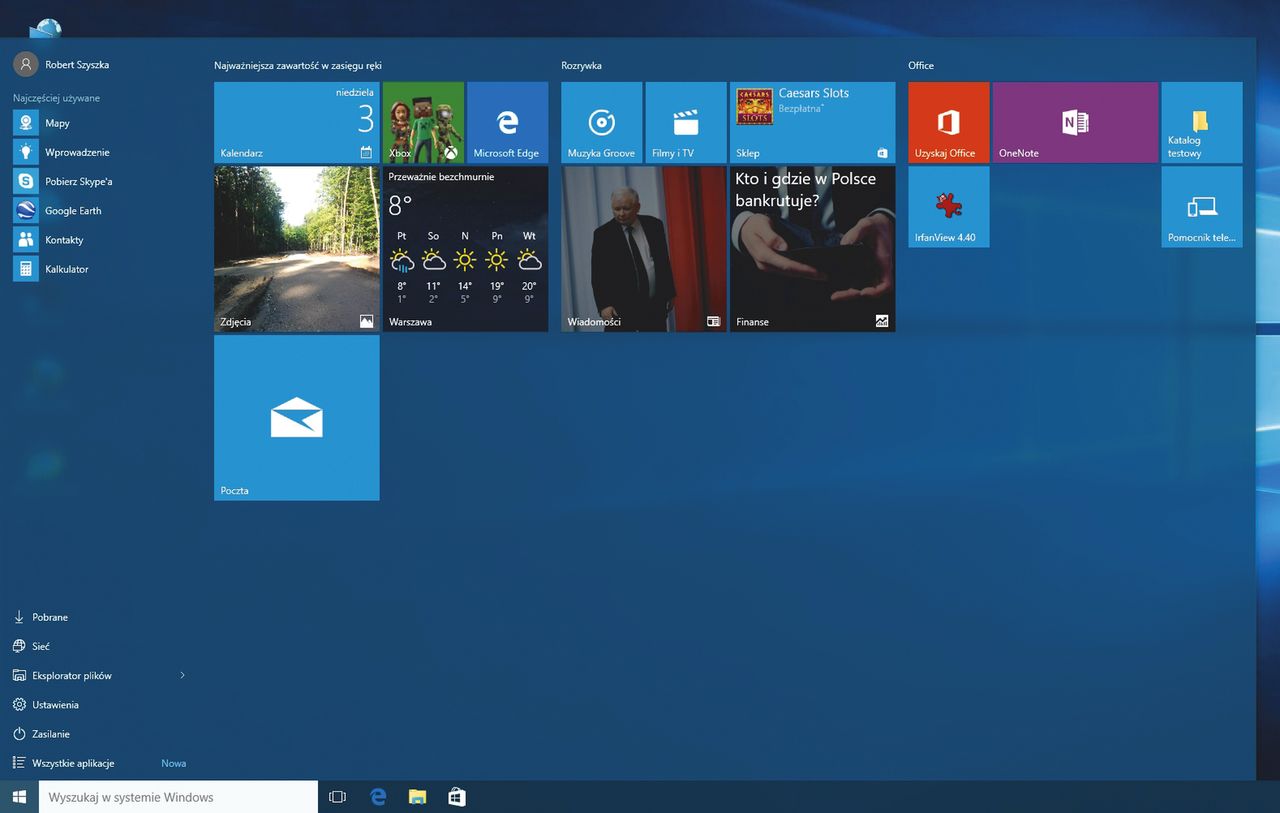1280x813 pixels.
Task: Open the Kalkulator app
Action: pos(100,269)
